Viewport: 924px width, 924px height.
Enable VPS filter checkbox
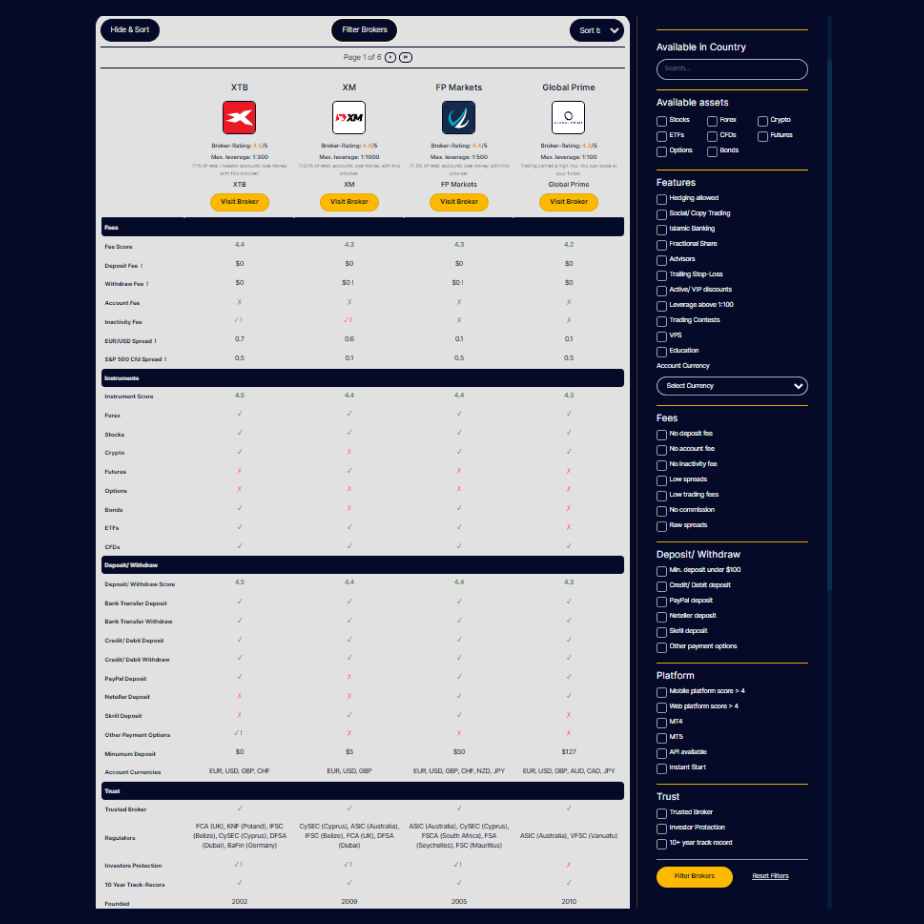pyautogui.click(x=662, y=336)
